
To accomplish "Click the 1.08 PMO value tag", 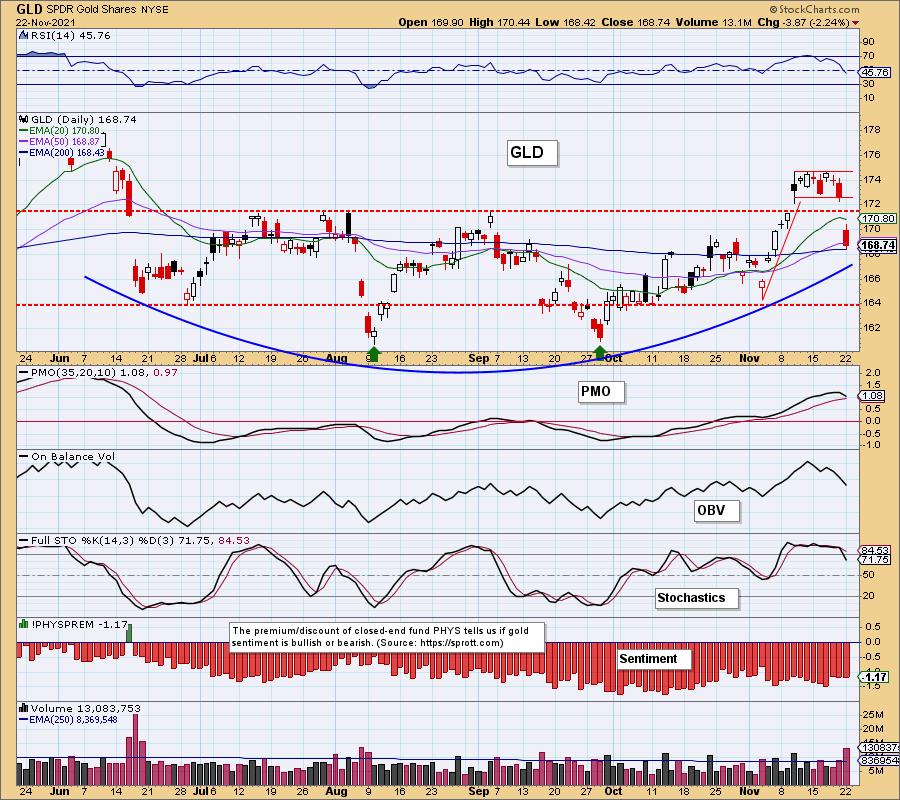I will 872,396.
